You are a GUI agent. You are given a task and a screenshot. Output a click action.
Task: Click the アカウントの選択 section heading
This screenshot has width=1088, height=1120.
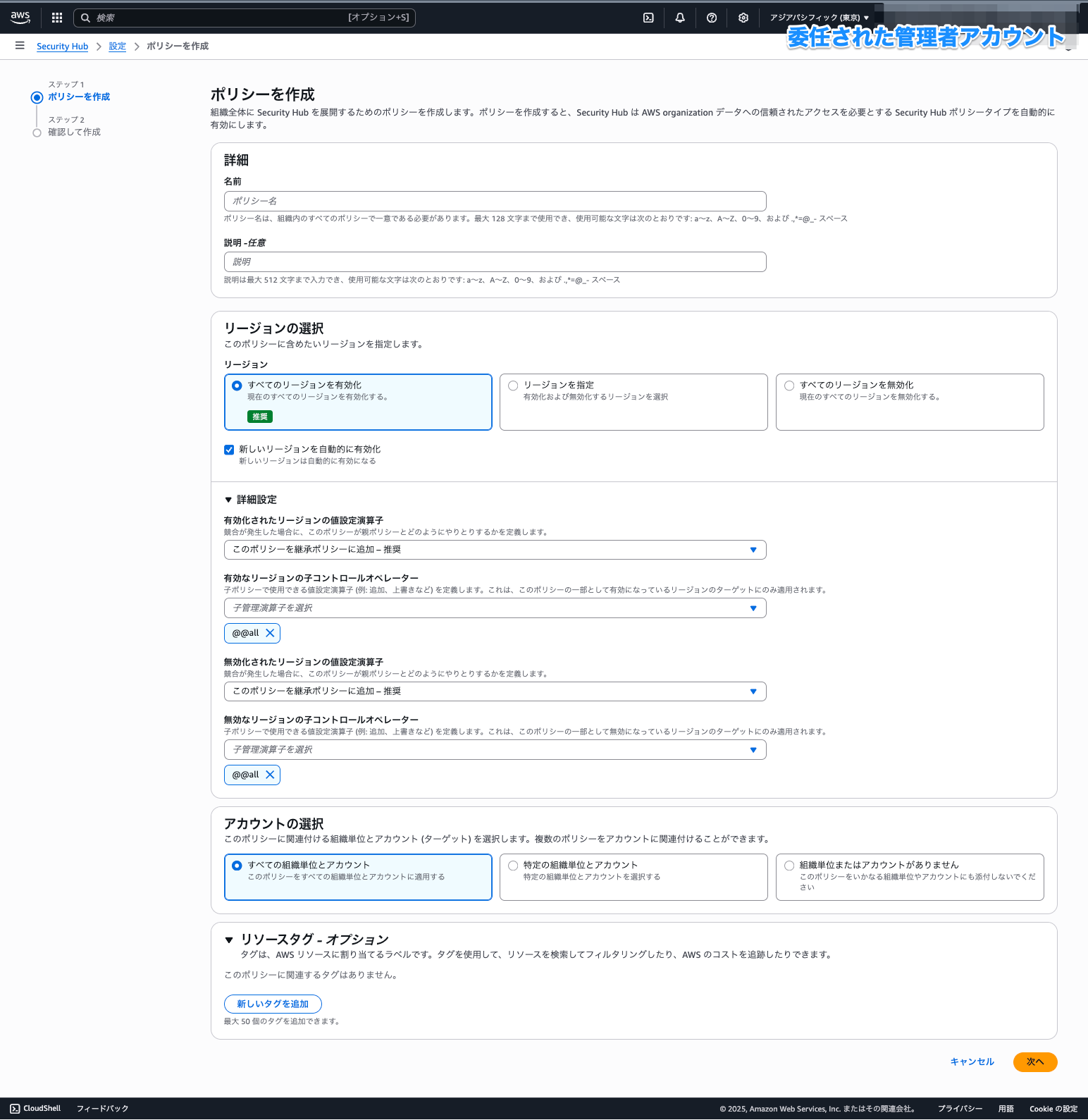274,824
